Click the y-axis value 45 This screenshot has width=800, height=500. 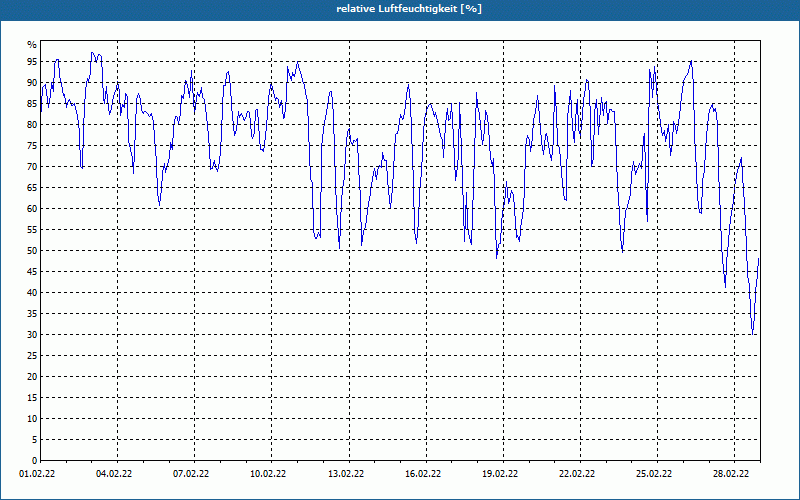pyautogui.click(x=32, y=271)
